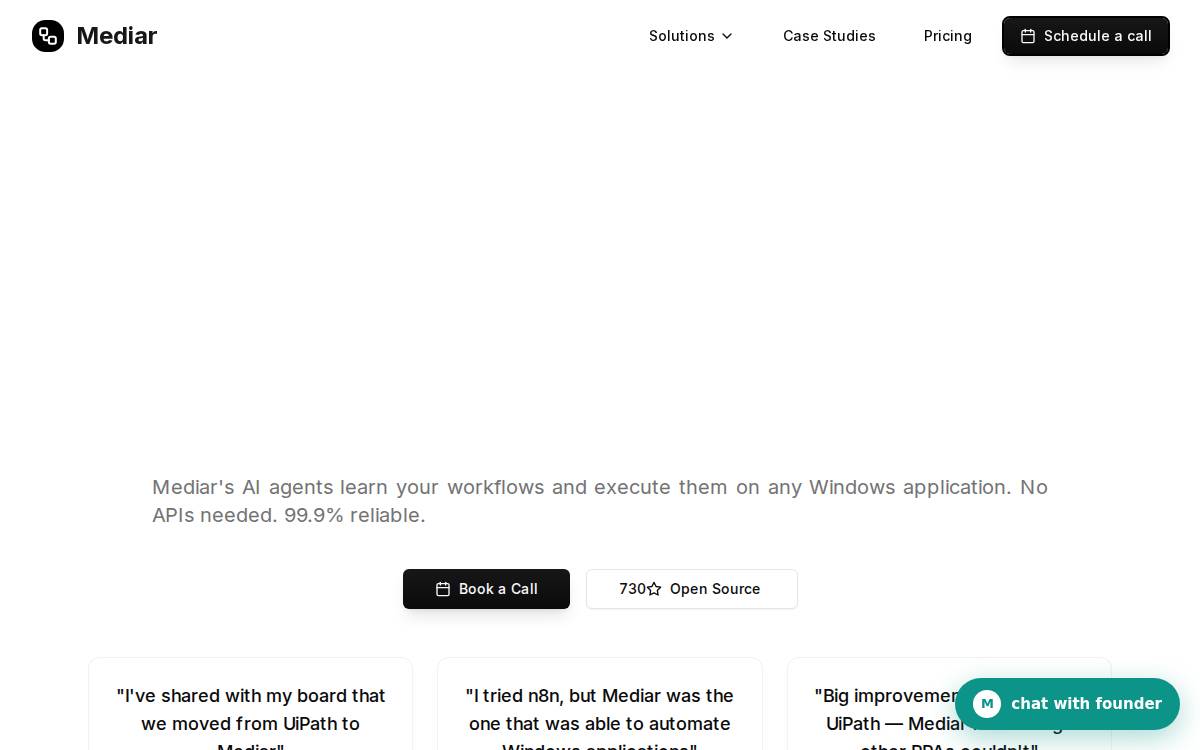Select the testimonial mentioning n8n
The image size is (1200, 750).
(x=600, y=704)
